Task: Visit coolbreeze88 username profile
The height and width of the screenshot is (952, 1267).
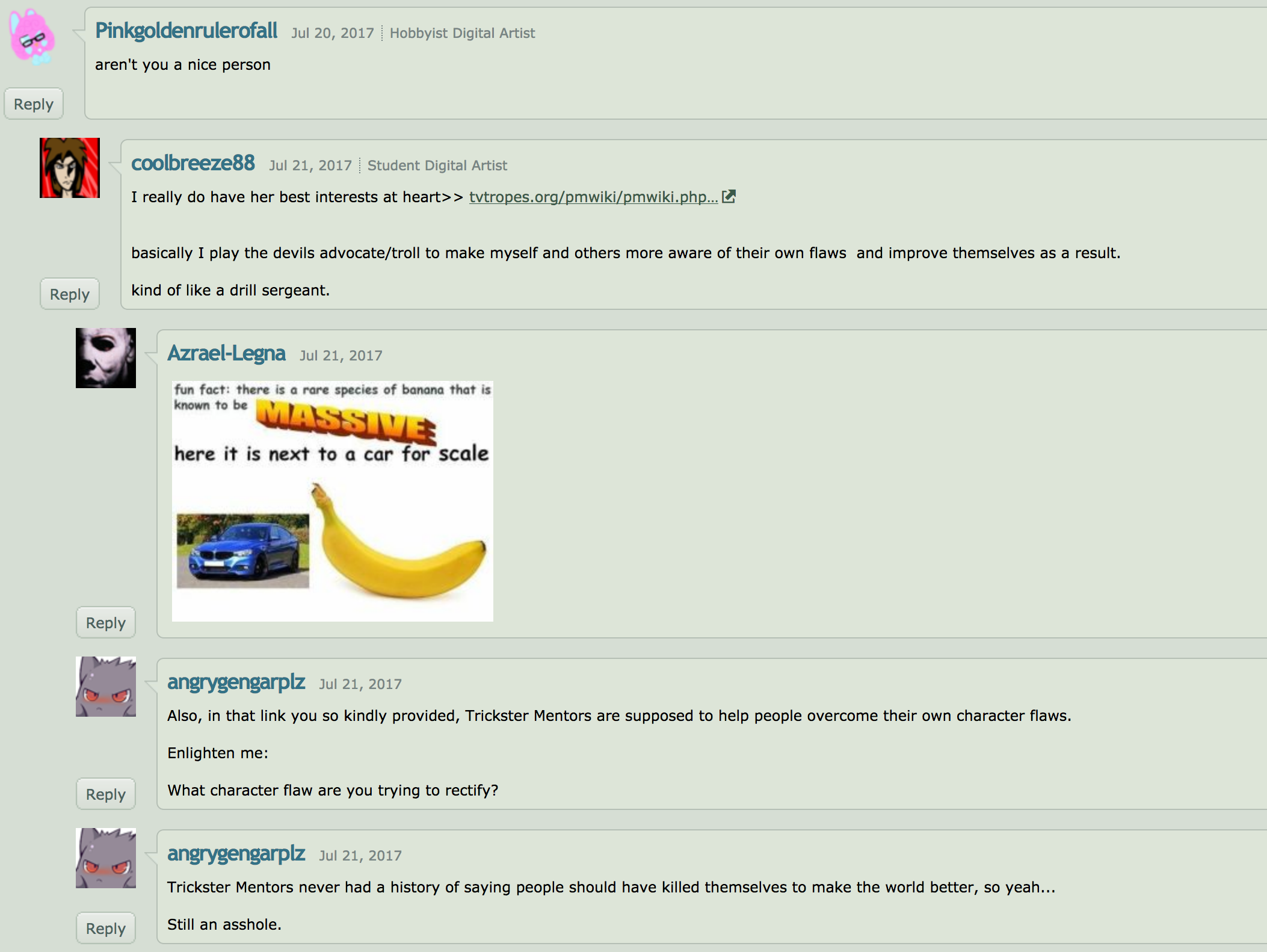Action: pos(193,163)
